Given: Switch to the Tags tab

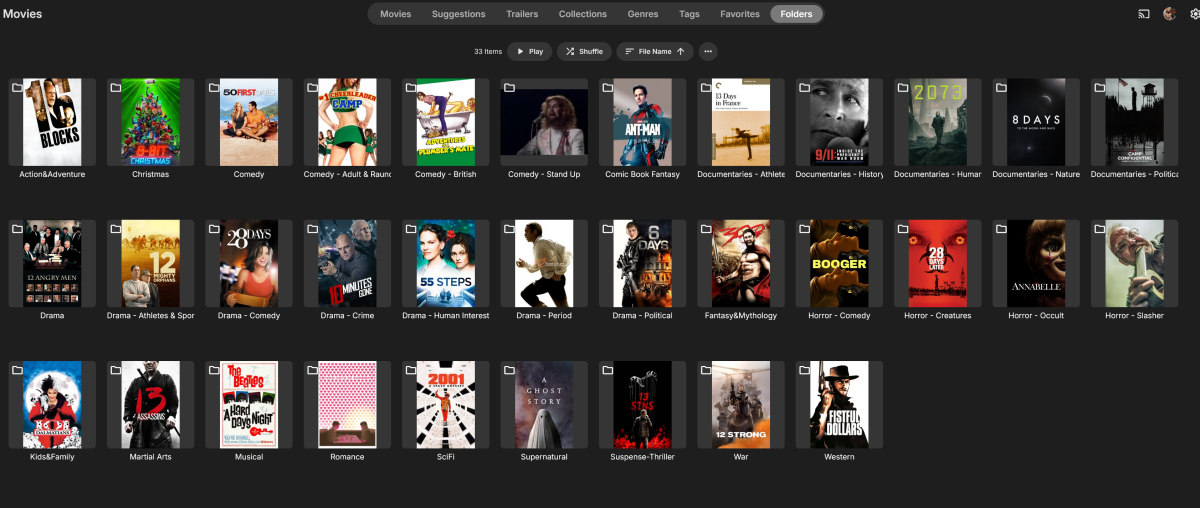Looking at the screenshot, I should point(690,14).
